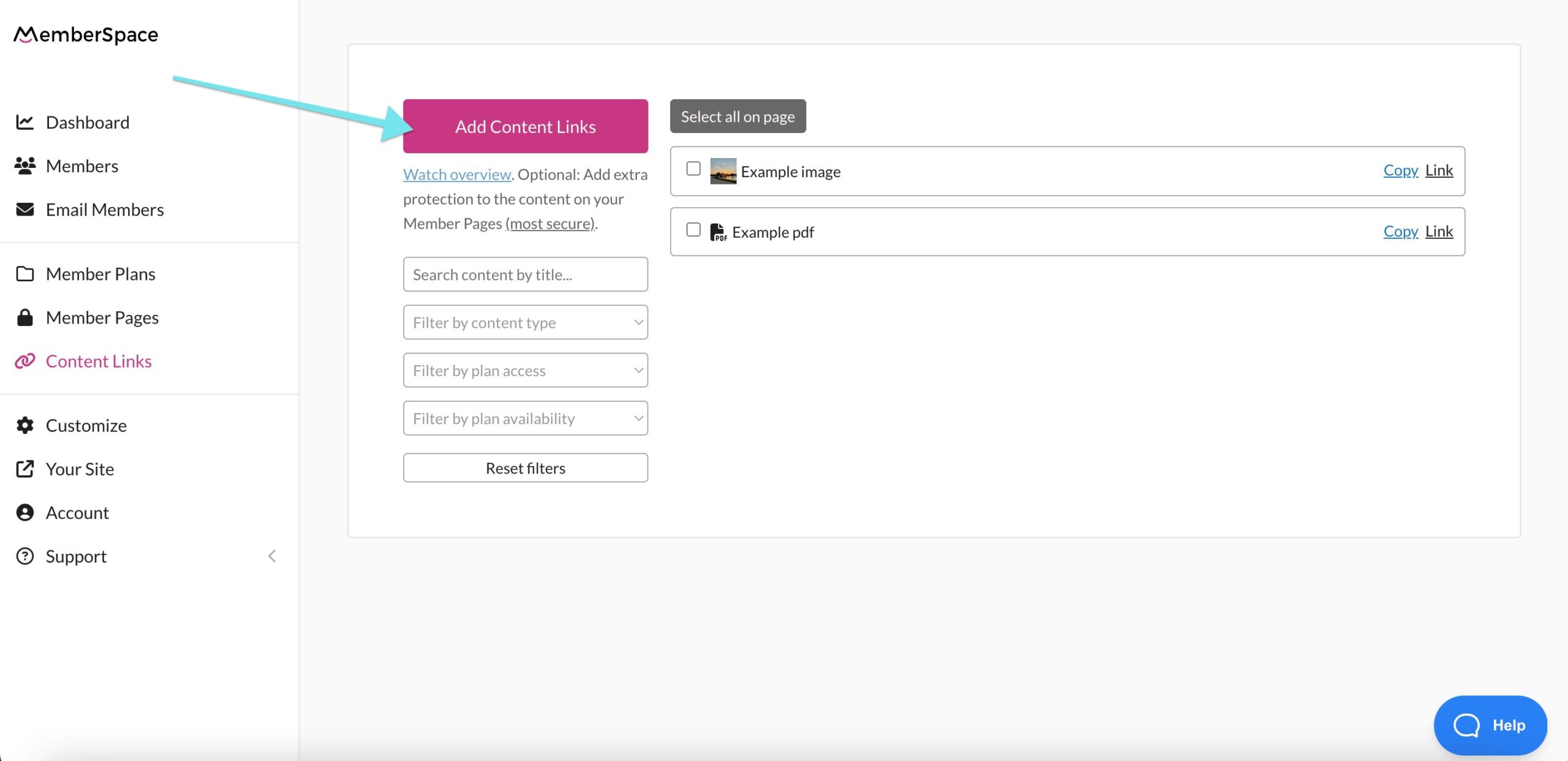Select Content Links in the sidebar
Image resolution: width=1568 pixels, height=761 pixels.
[x=99, y=361]
